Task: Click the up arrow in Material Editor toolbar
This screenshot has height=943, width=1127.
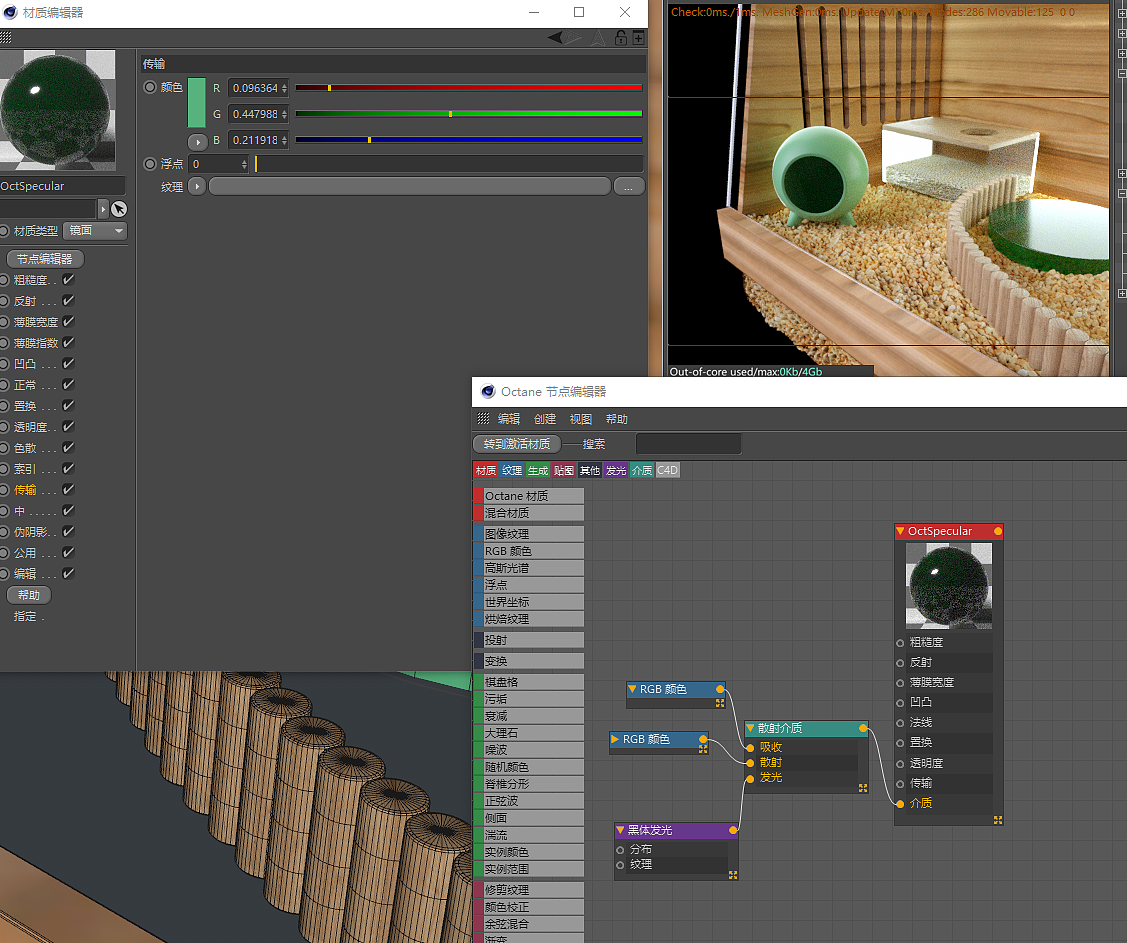Action: [598, 37]
